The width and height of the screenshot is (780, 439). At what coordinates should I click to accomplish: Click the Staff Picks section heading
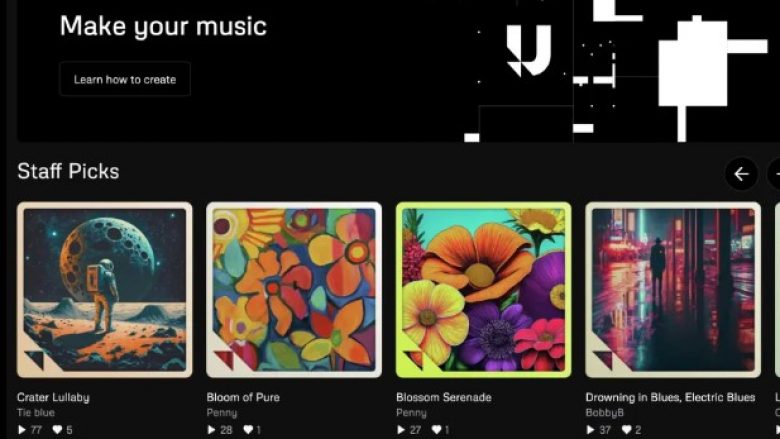pos(68,172)
